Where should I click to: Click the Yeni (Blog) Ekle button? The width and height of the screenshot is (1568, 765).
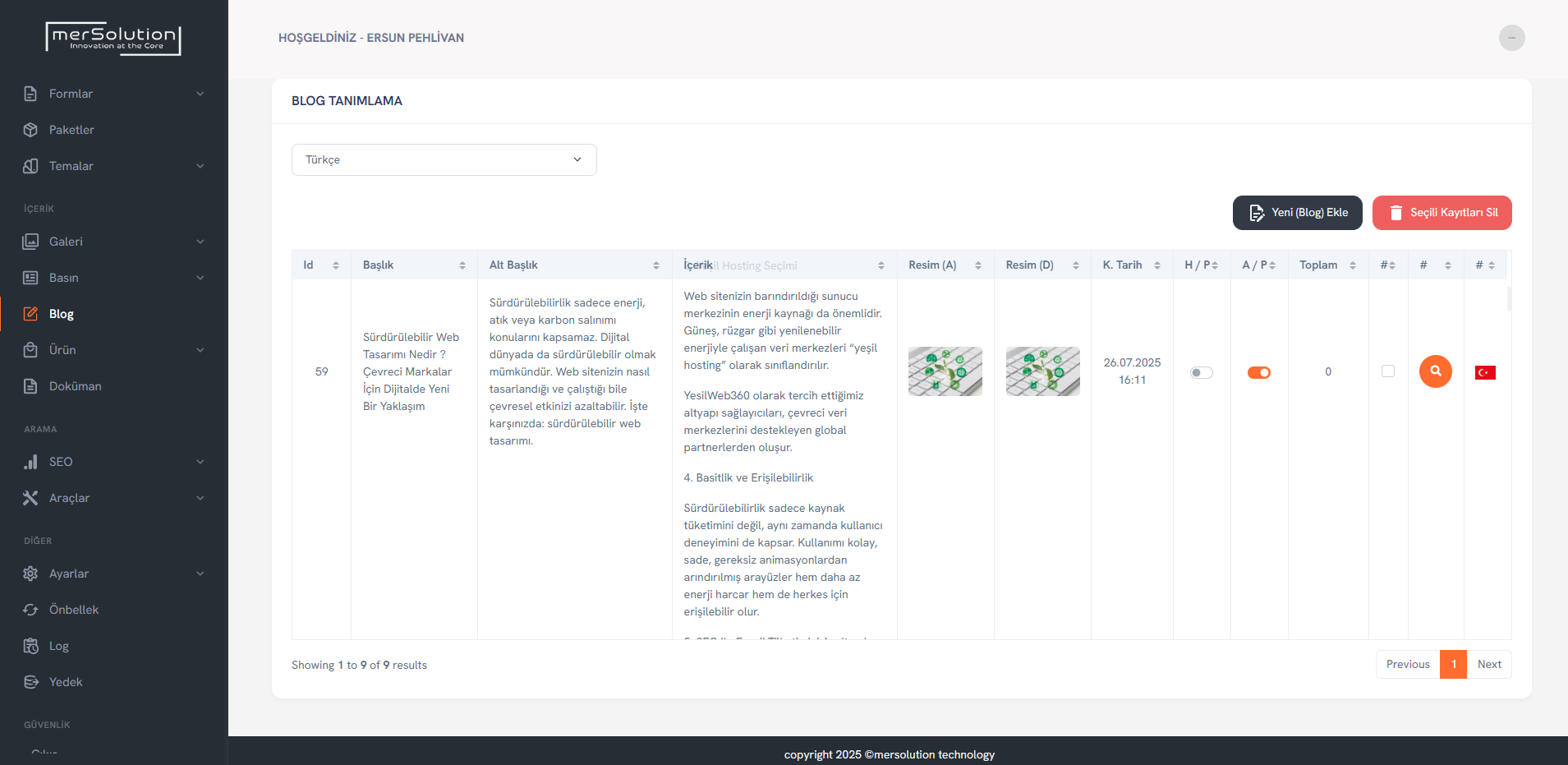coord(1297,213)
